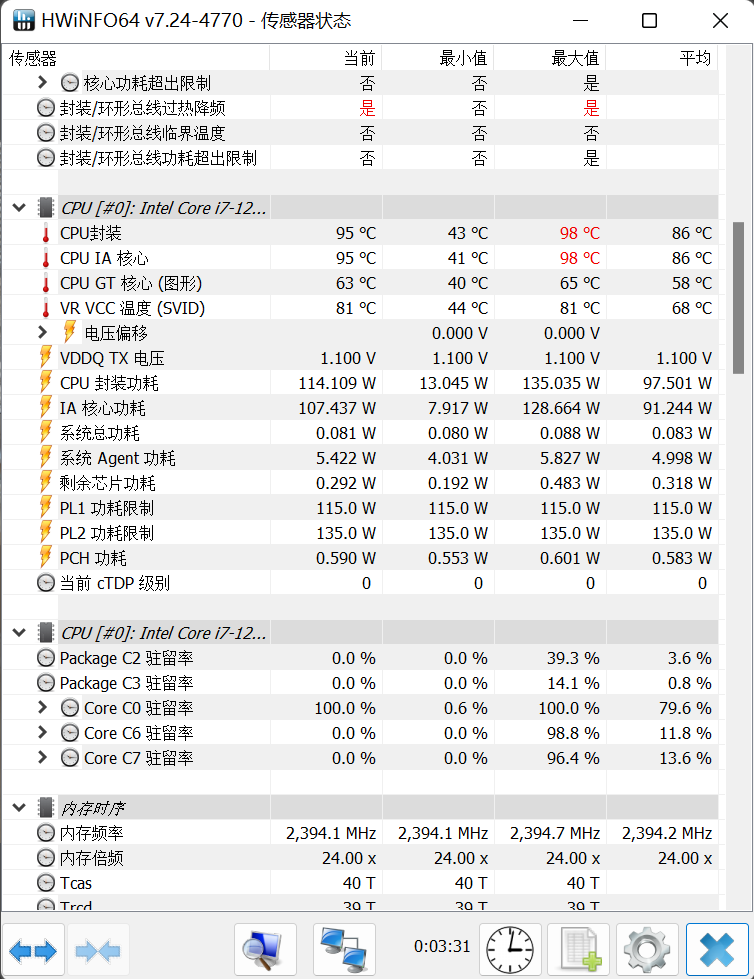
Task: Collapse the first CPU [#0] Intel Core section
Action: (x=19, y=207)
